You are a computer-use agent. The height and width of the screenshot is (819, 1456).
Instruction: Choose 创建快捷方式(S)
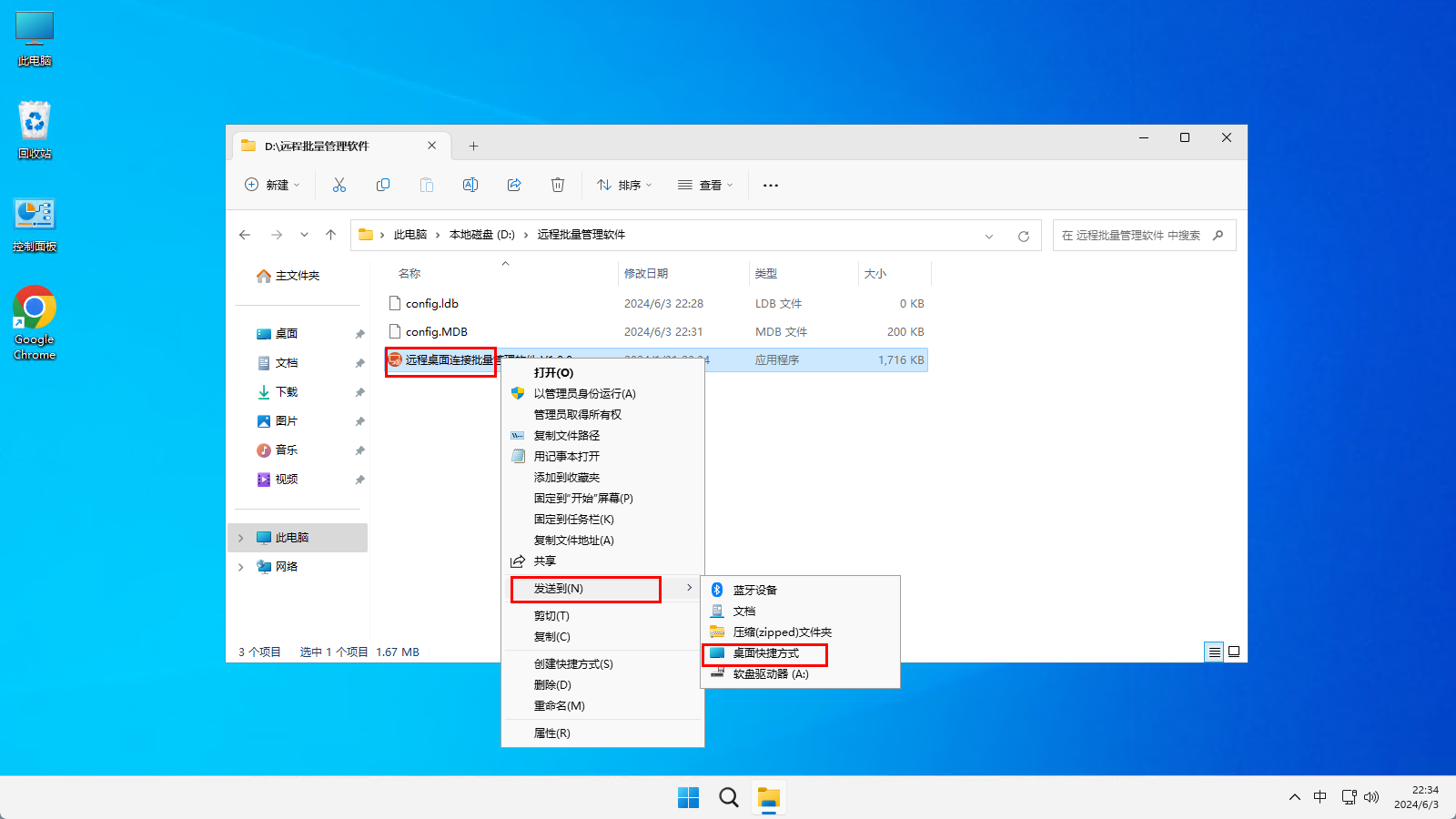[602, 664]
